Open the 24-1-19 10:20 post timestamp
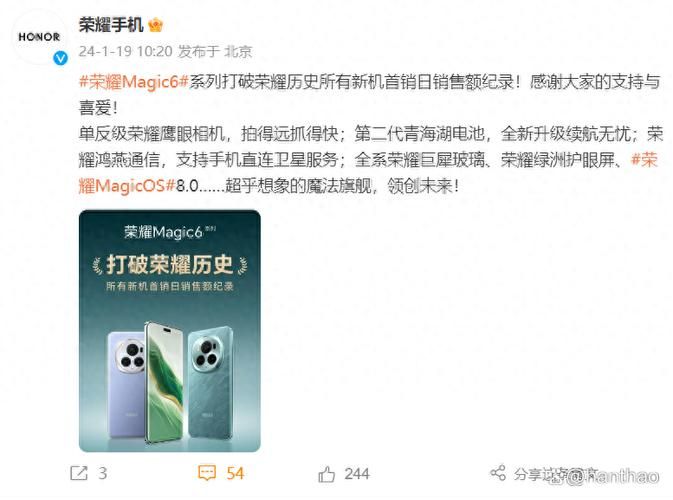Viewport: 673px width, 500px height. (x=125, y=52)
